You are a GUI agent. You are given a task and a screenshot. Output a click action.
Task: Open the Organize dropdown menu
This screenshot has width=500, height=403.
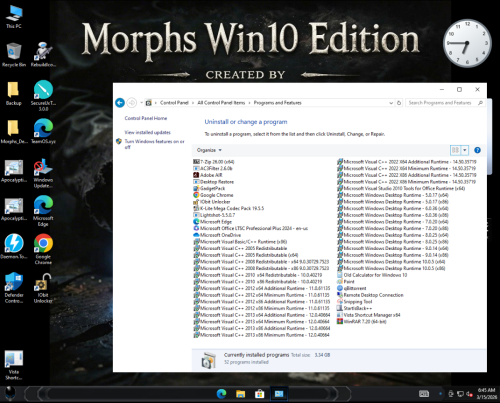209,150
